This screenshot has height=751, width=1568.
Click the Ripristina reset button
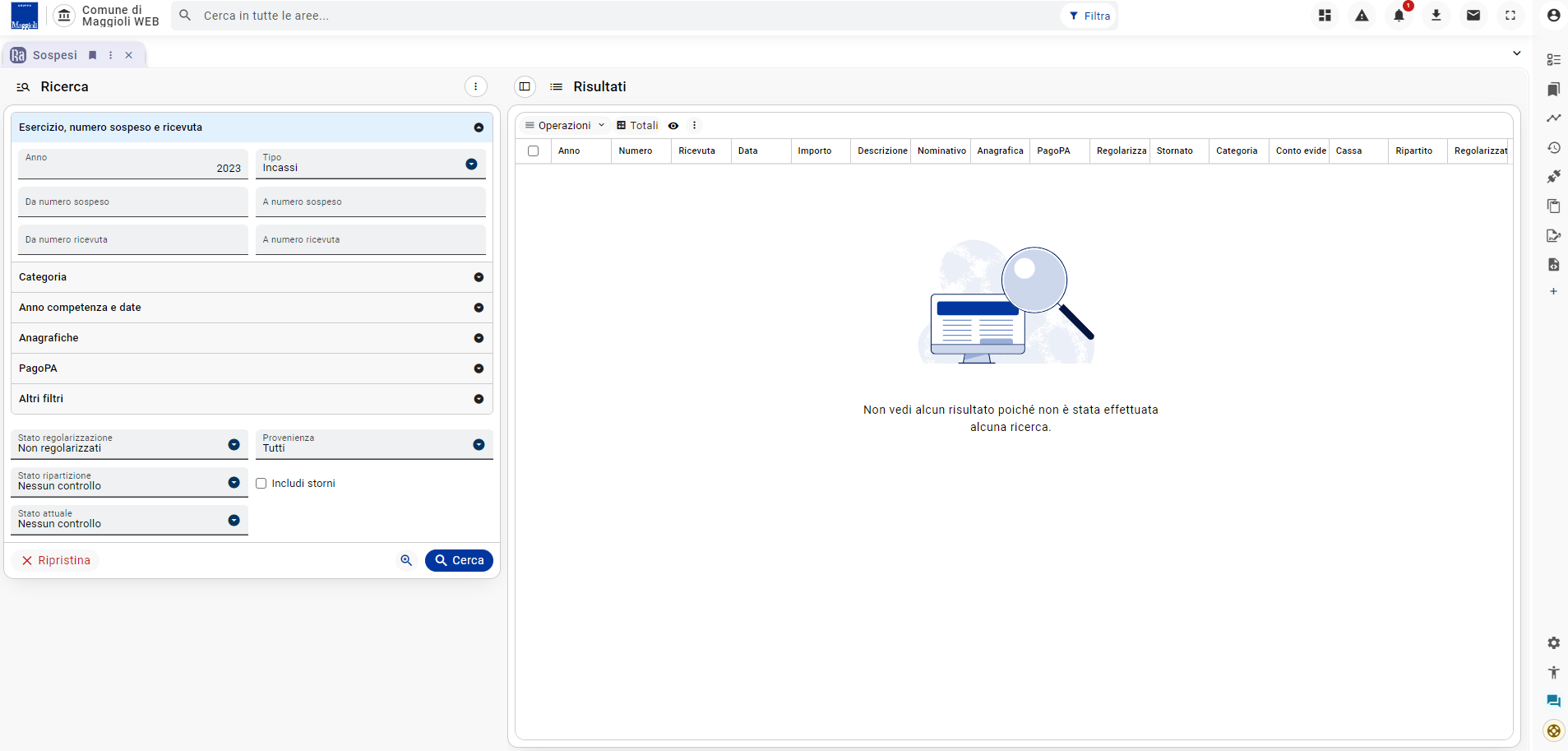[56, 560]
